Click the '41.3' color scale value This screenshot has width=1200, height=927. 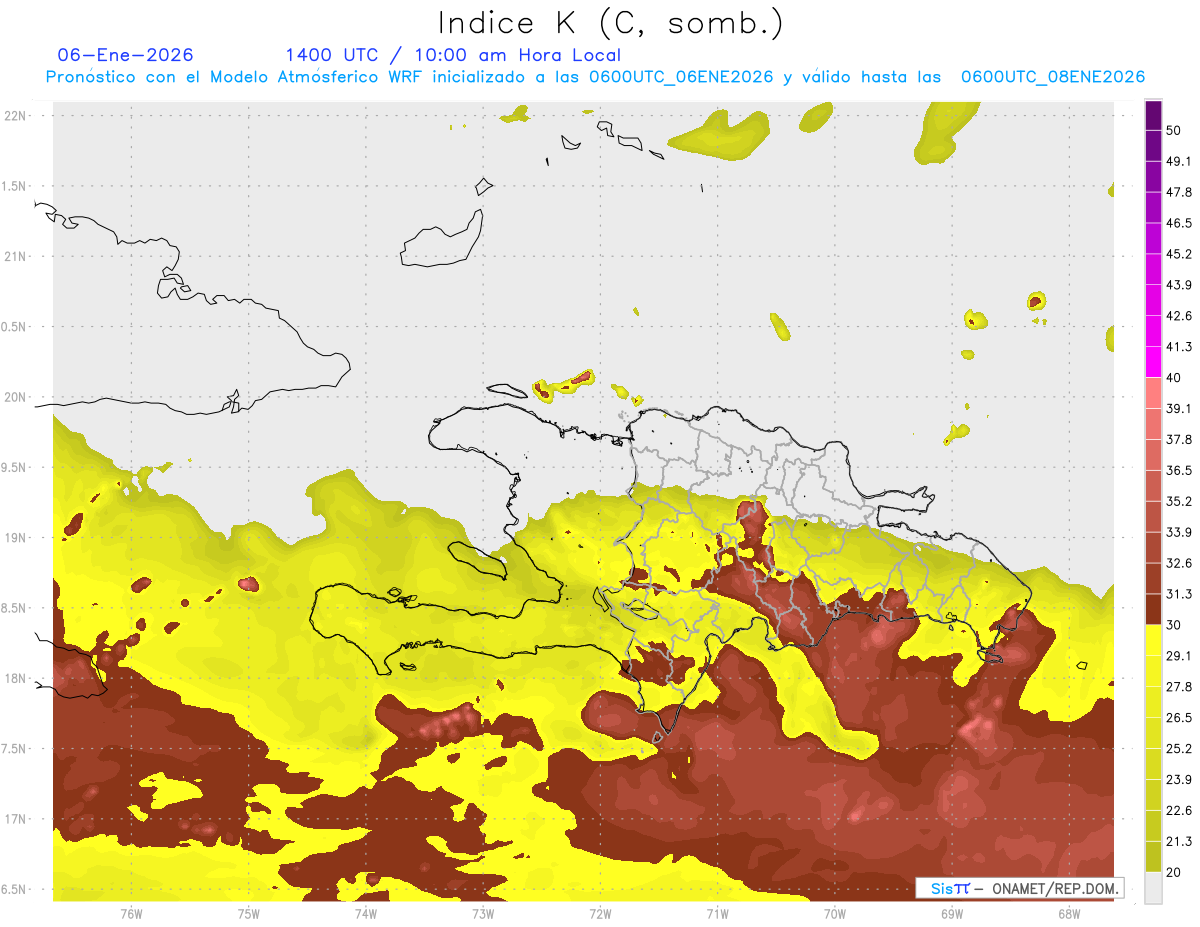click(x=1179, y=347)
